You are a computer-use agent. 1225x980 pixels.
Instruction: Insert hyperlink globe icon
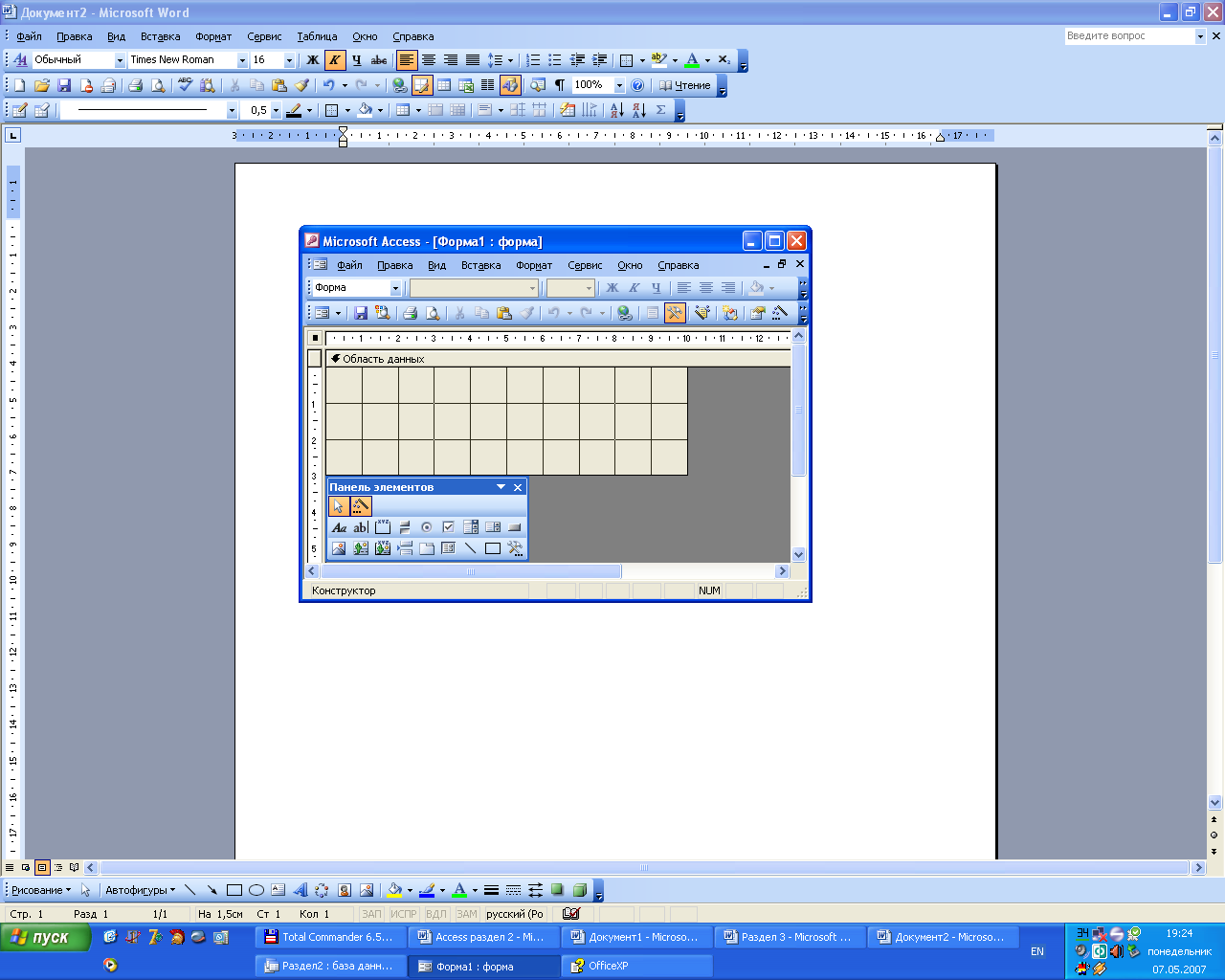[400, 85]
